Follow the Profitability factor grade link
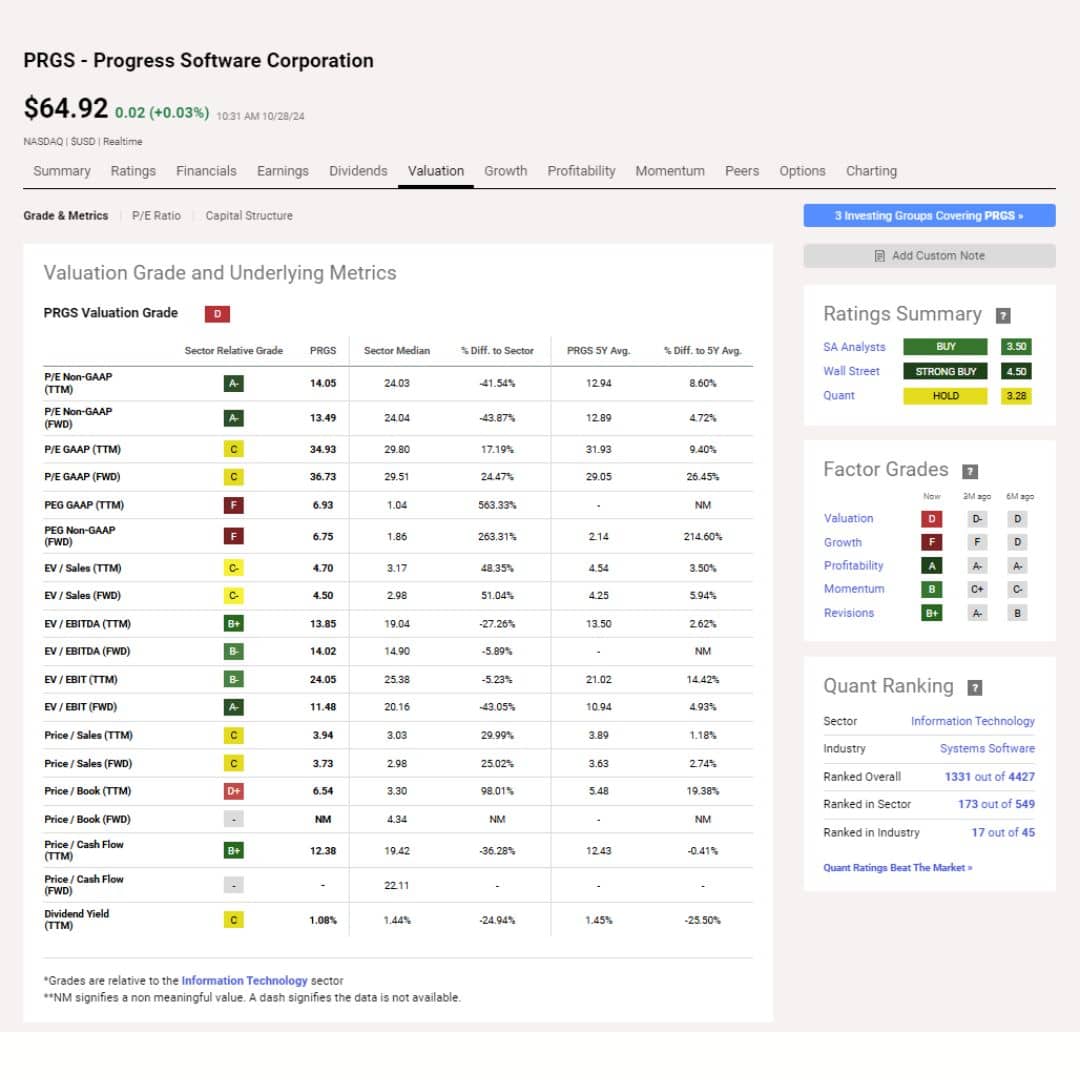The width and height of the screenshot is (1080, 1080). click(853, 565)
